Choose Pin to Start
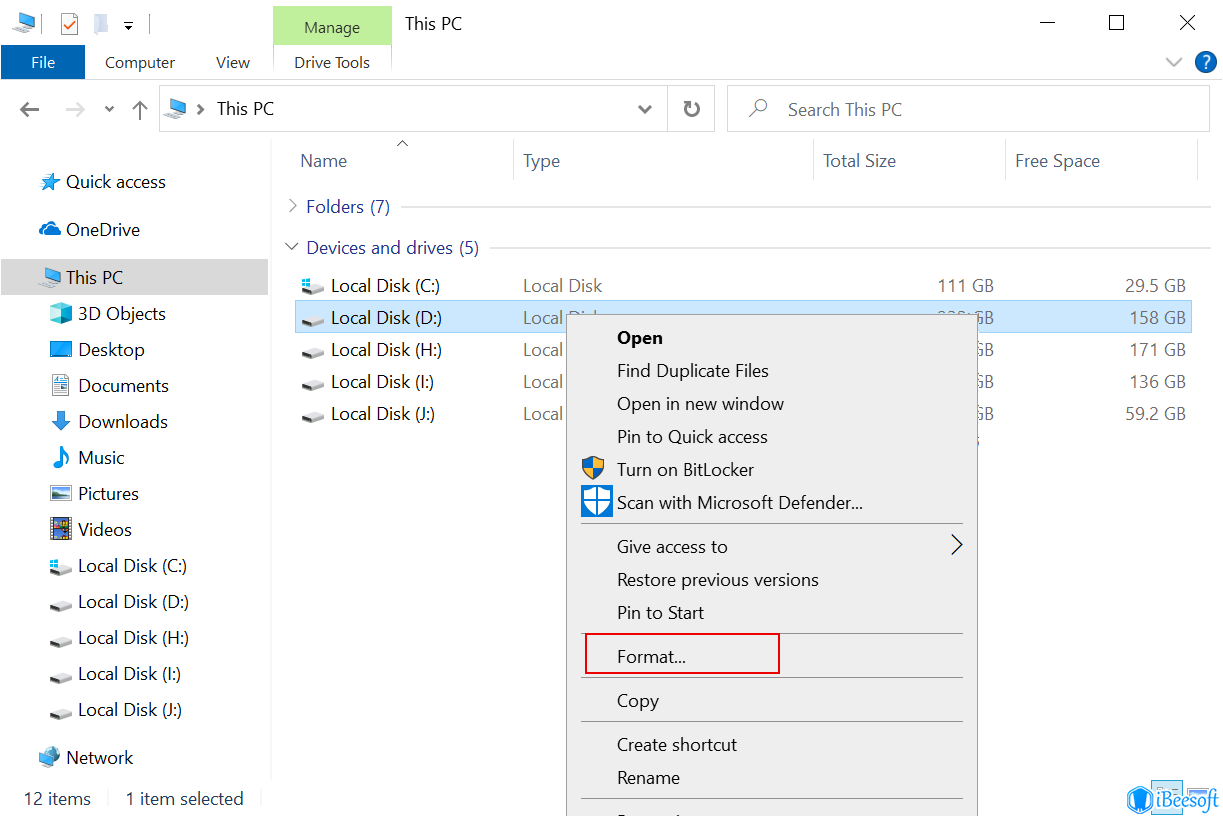 660,613
